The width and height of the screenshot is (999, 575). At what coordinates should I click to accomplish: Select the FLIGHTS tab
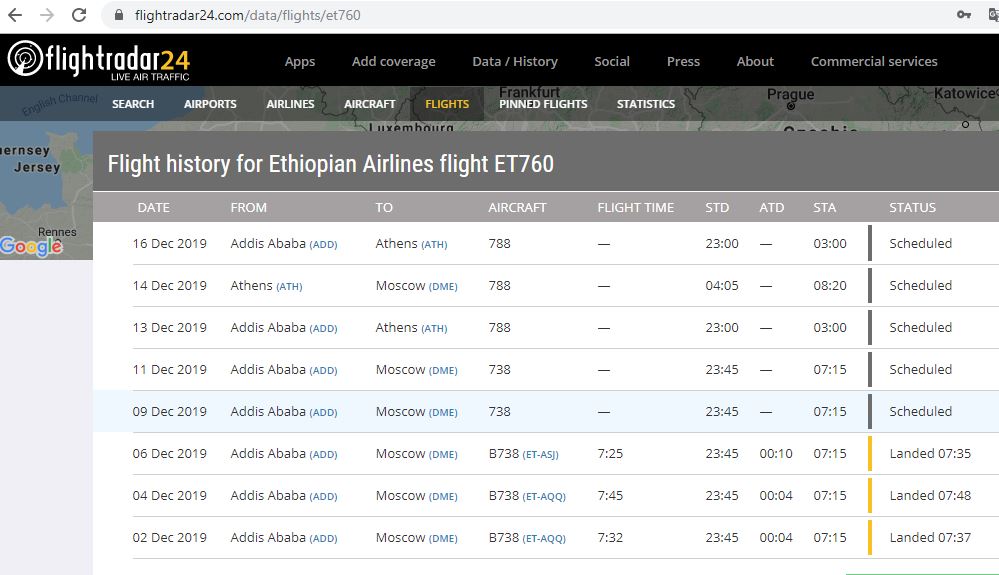click(x=447, y=104)
